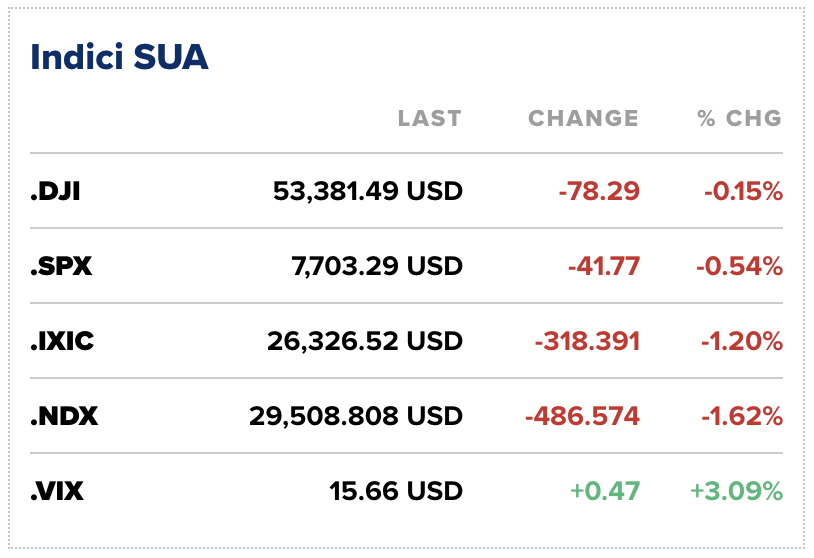The width and height of the screenshot is (814, 558).
Task: Click the DJI last price 53,381.49 USD
Action: 368,192
